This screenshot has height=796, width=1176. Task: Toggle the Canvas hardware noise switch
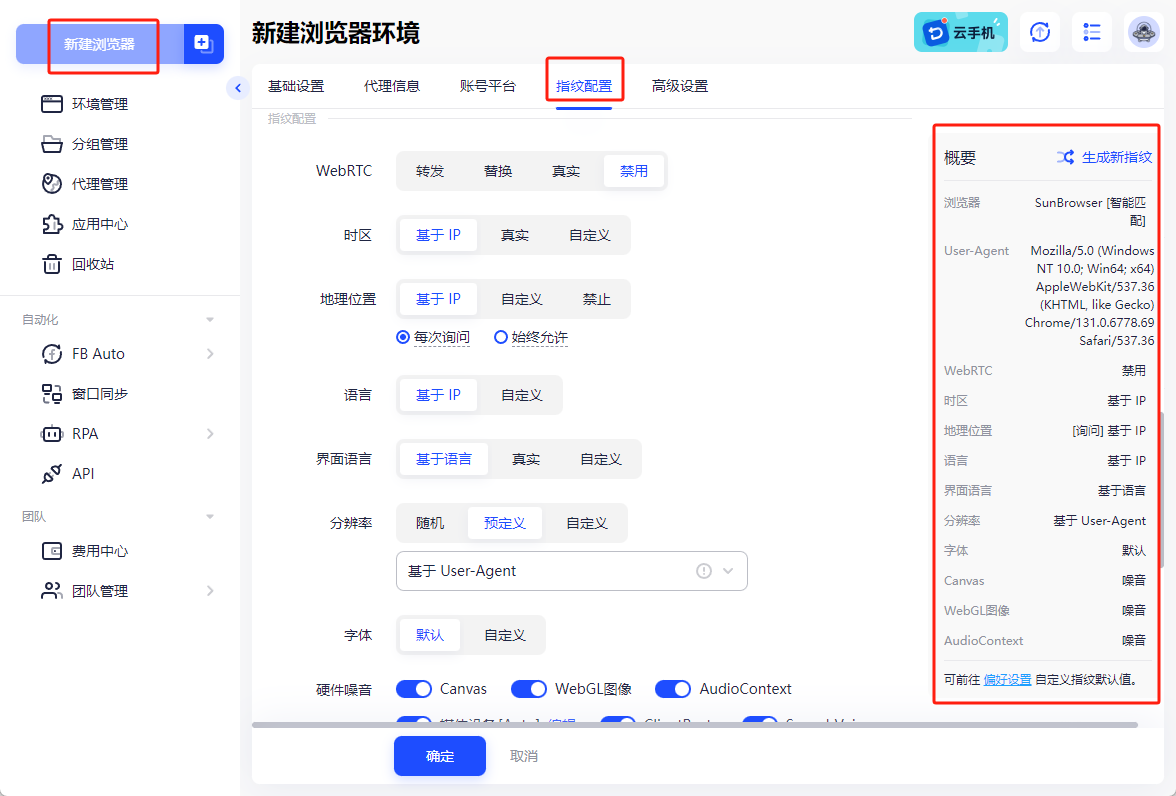[x=413, y=688]
